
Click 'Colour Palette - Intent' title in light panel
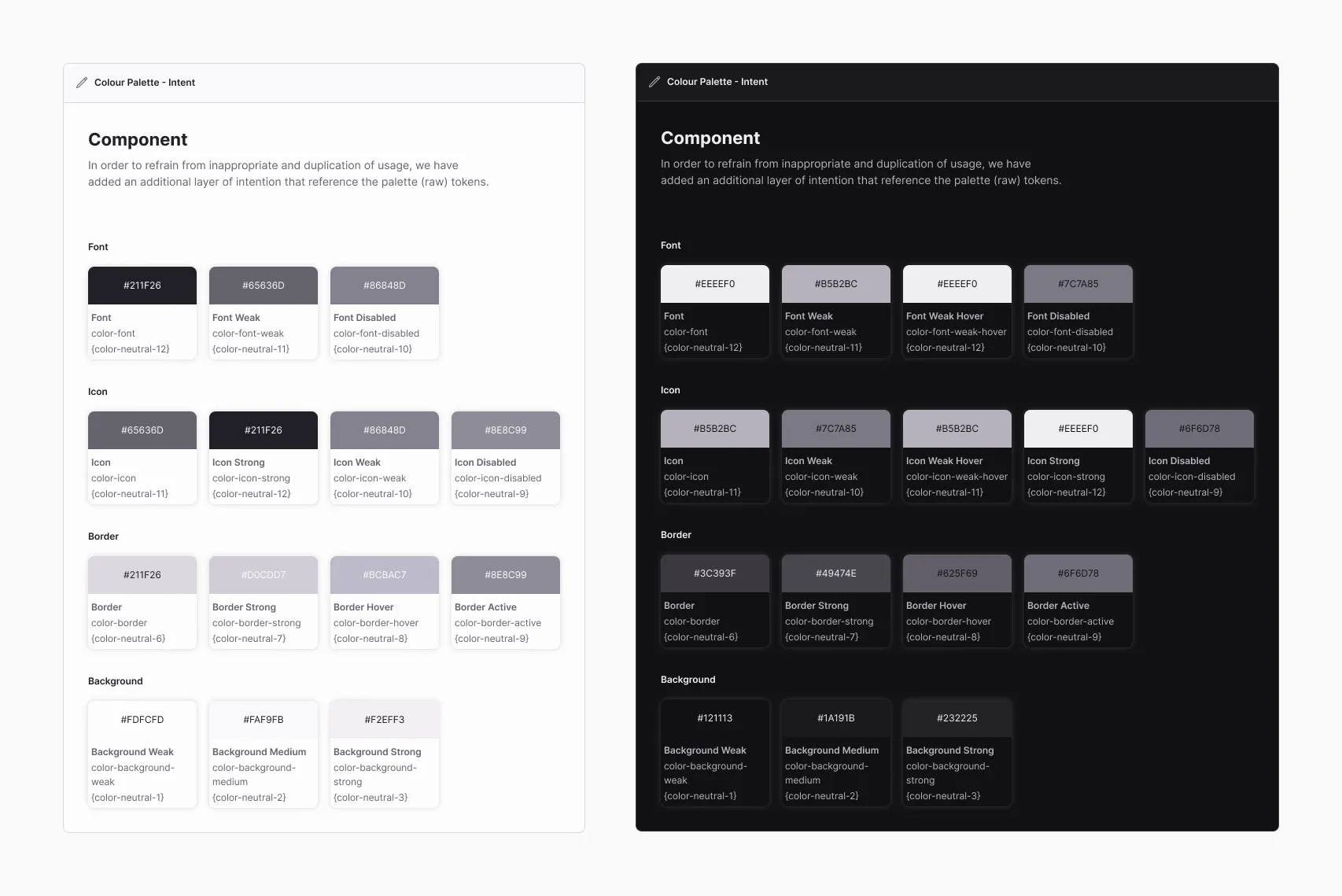click(x=145, y=83)
